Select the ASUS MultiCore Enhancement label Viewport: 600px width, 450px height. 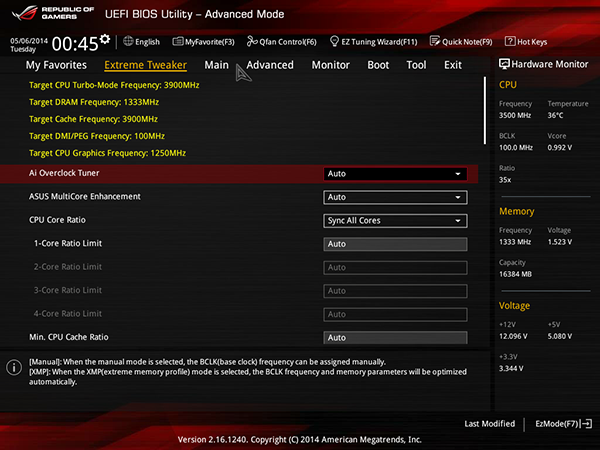point(85,196)
